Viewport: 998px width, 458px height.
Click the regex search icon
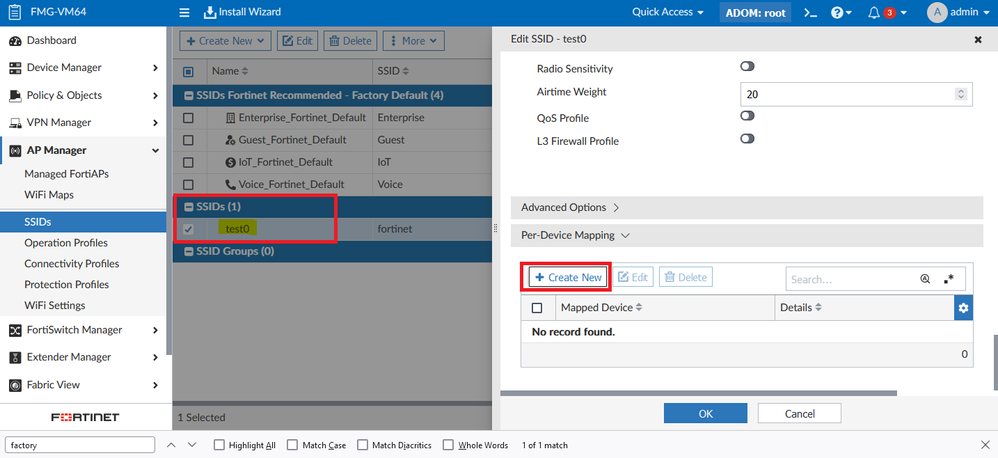(x=949, y=279)
